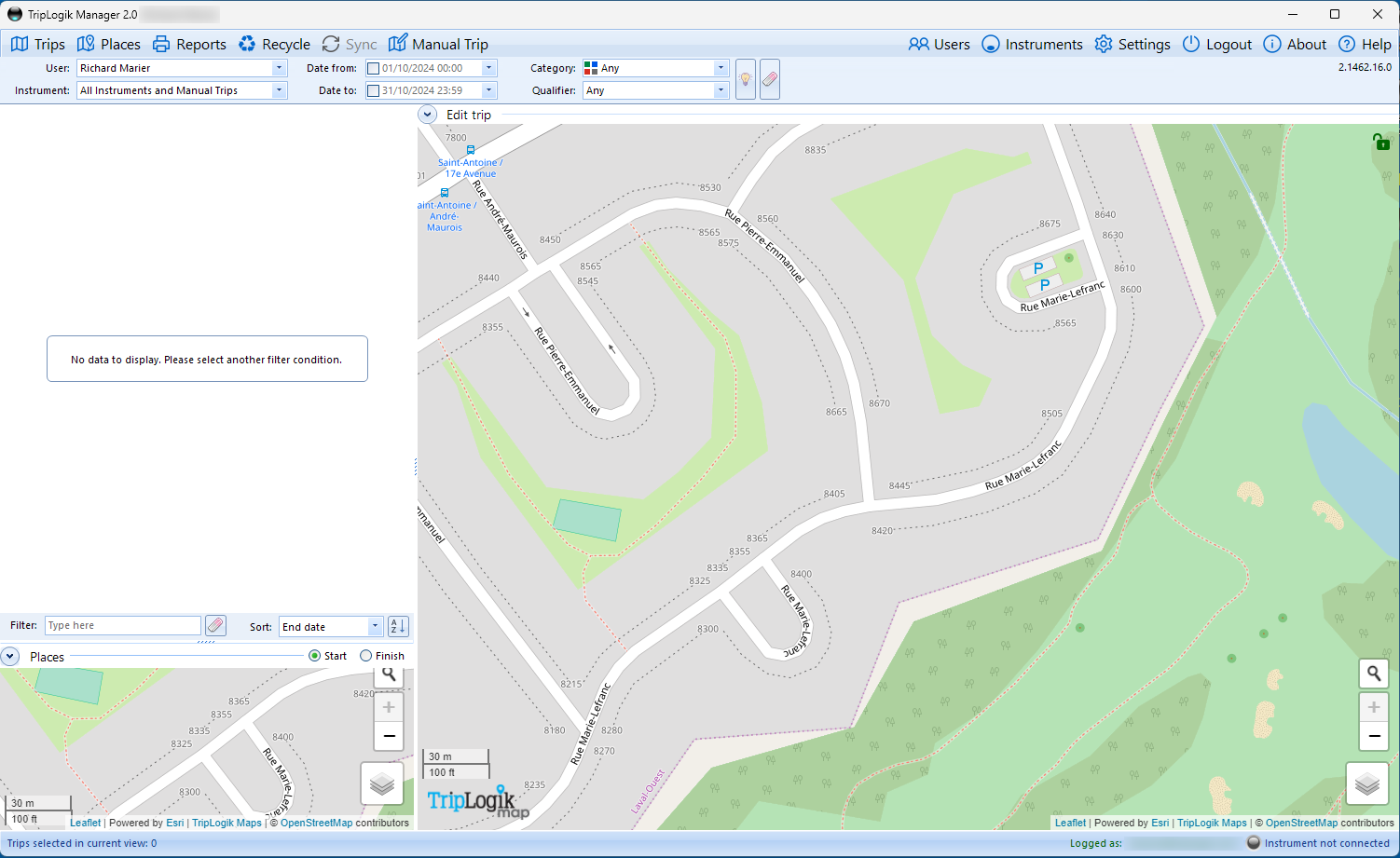Clear filters with top eraser icon
Image resolution: width=1400 pixels, height=858 pixels.
point(770,79)
